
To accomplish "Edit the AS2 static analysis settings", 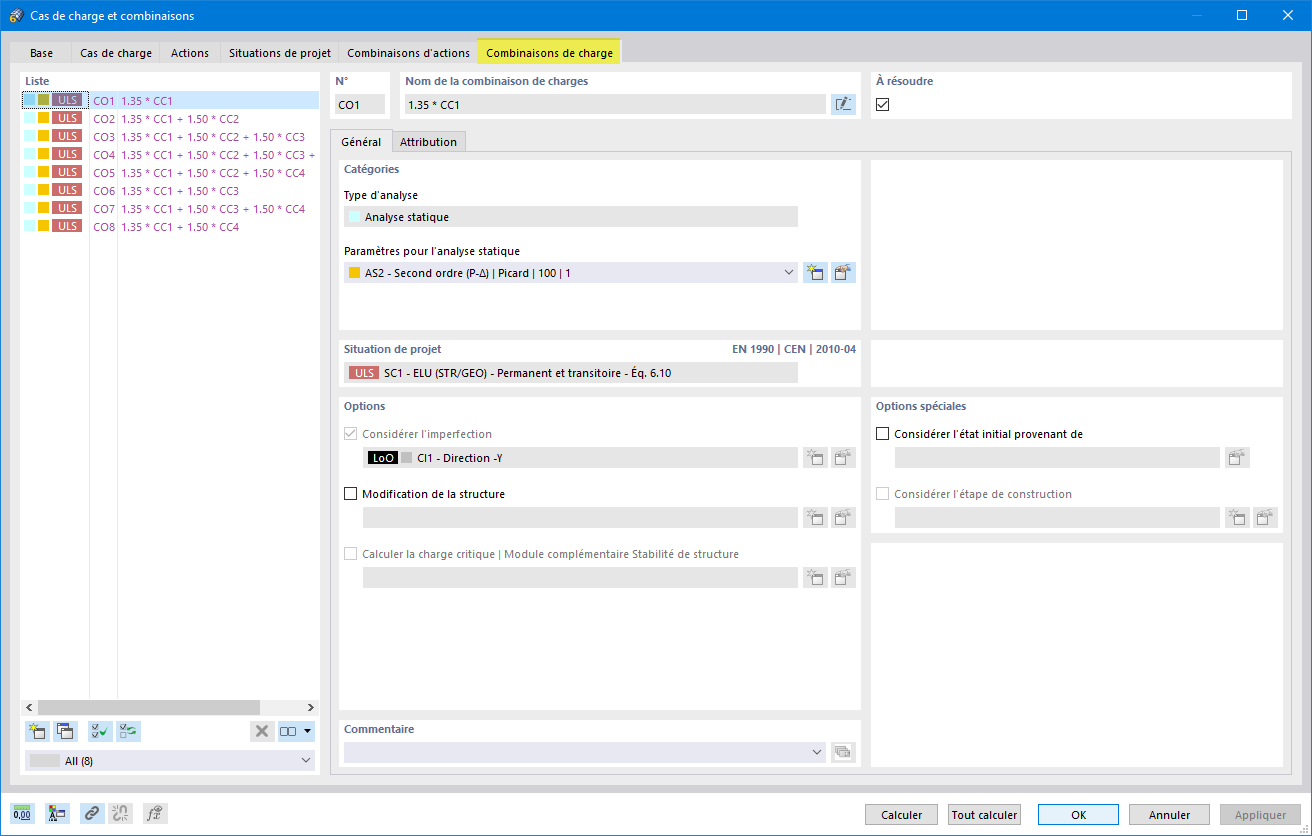I will [x=844, y=272].
